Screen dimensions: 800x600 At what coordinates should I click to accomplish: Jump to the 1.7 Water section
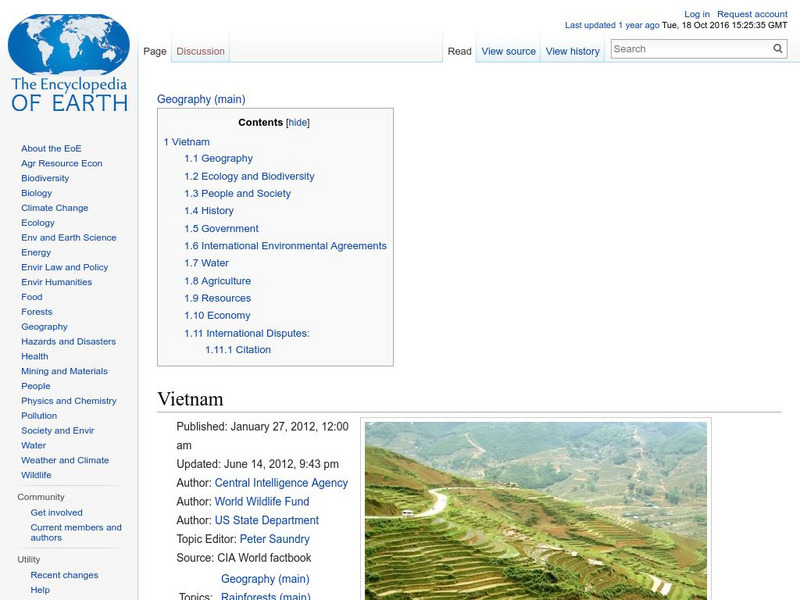207,262
